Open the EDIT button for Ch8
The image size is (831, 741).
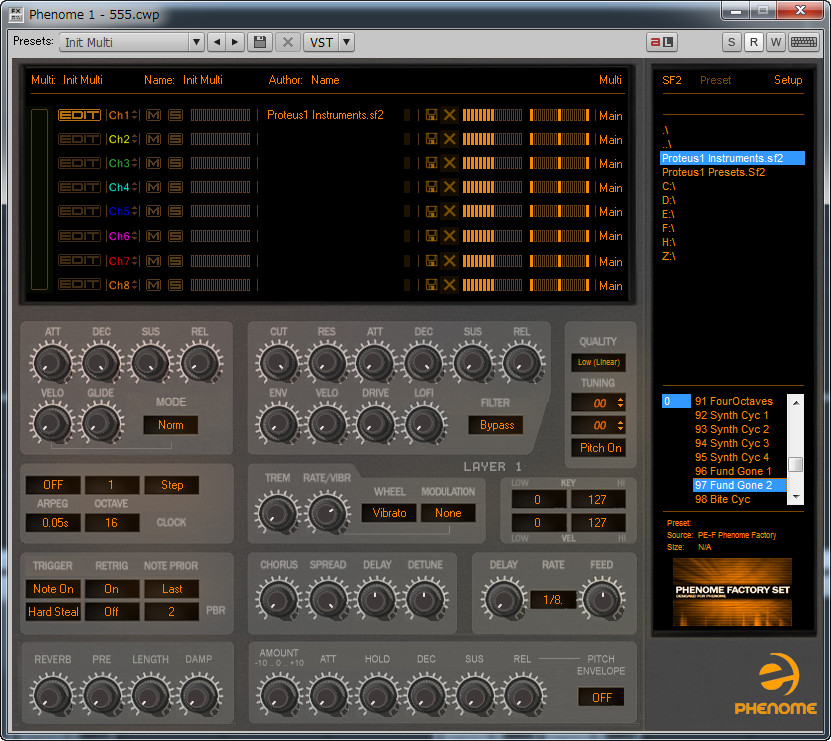79,285
